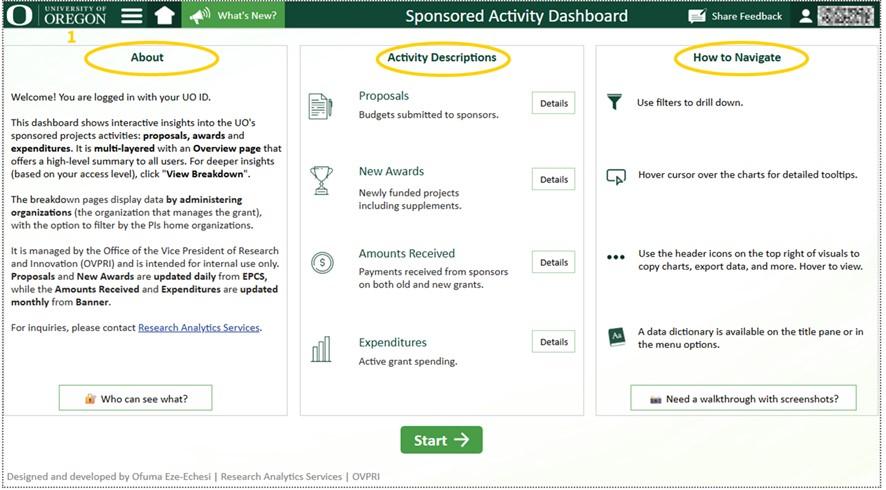Click the data dictionary book icon

tap(616, 337)
